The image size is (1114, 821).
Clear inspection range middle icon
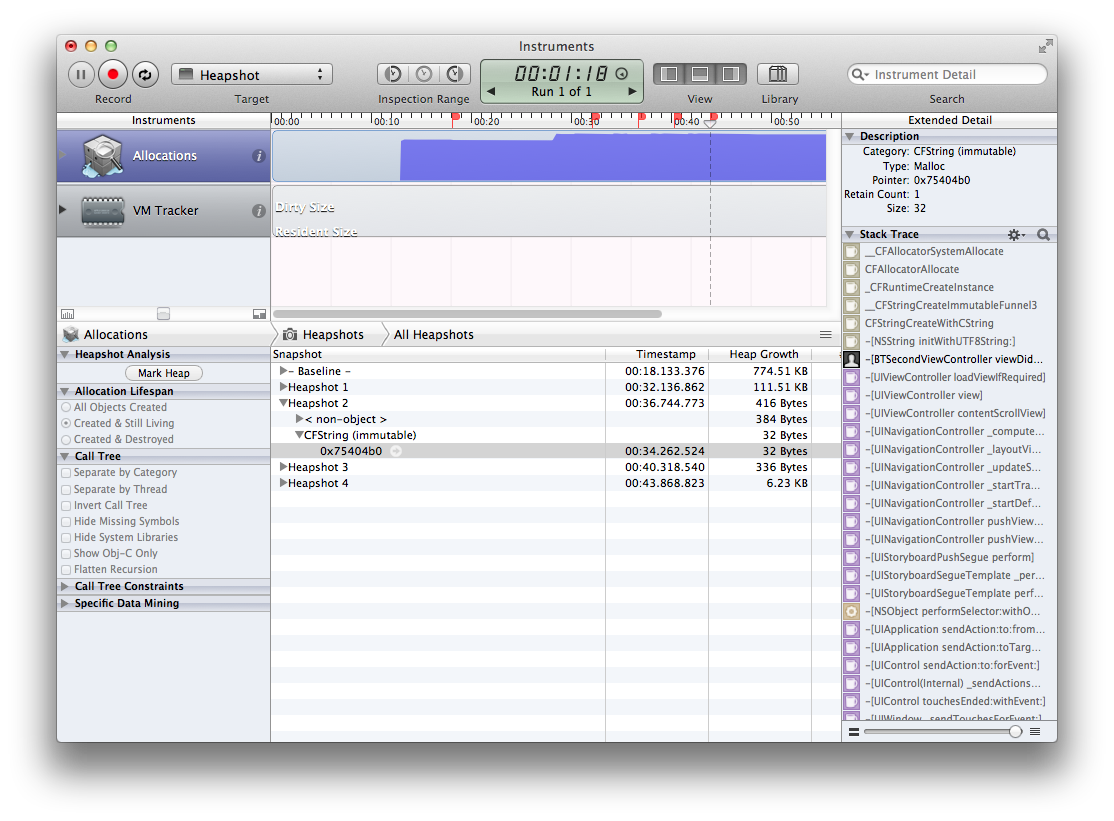click(x=424, y=74)
